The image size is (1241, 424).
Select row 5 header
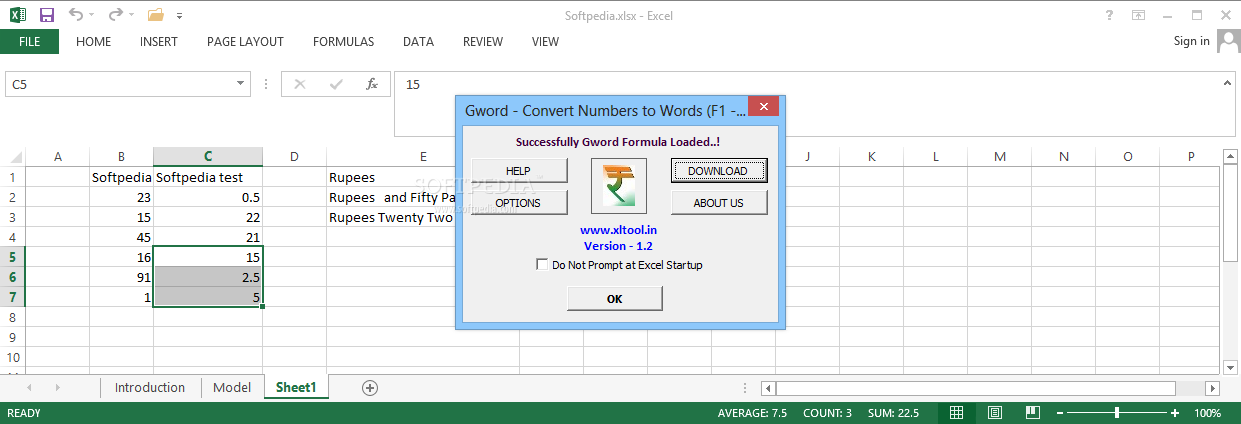(x=13, y=257)
